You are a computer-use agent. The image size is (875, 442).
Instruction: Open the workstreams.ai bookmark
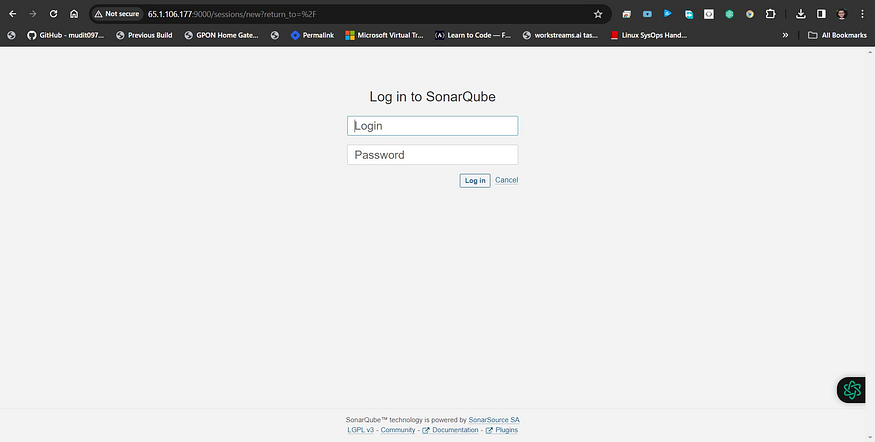tap(560, 35)
